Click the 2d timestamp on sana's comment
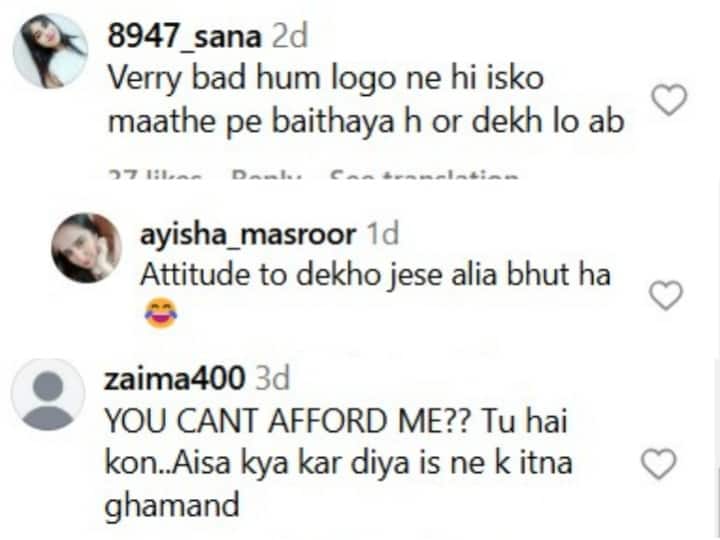The height and width of the screenshot is (540, 720). pyautogui.click(x=289, y=37)
